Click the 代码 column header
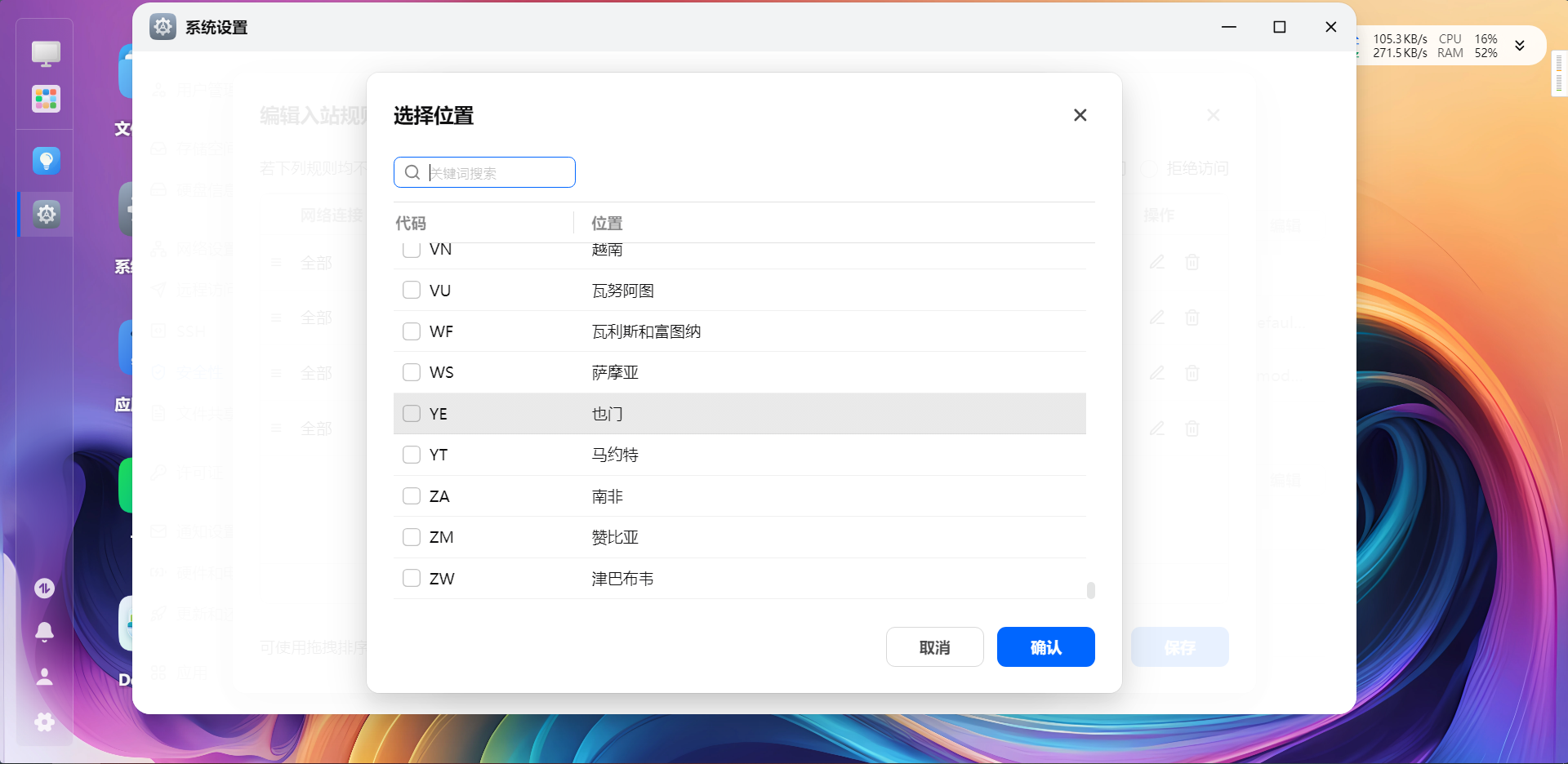The image size is (1568, 764). click(411, 223)
